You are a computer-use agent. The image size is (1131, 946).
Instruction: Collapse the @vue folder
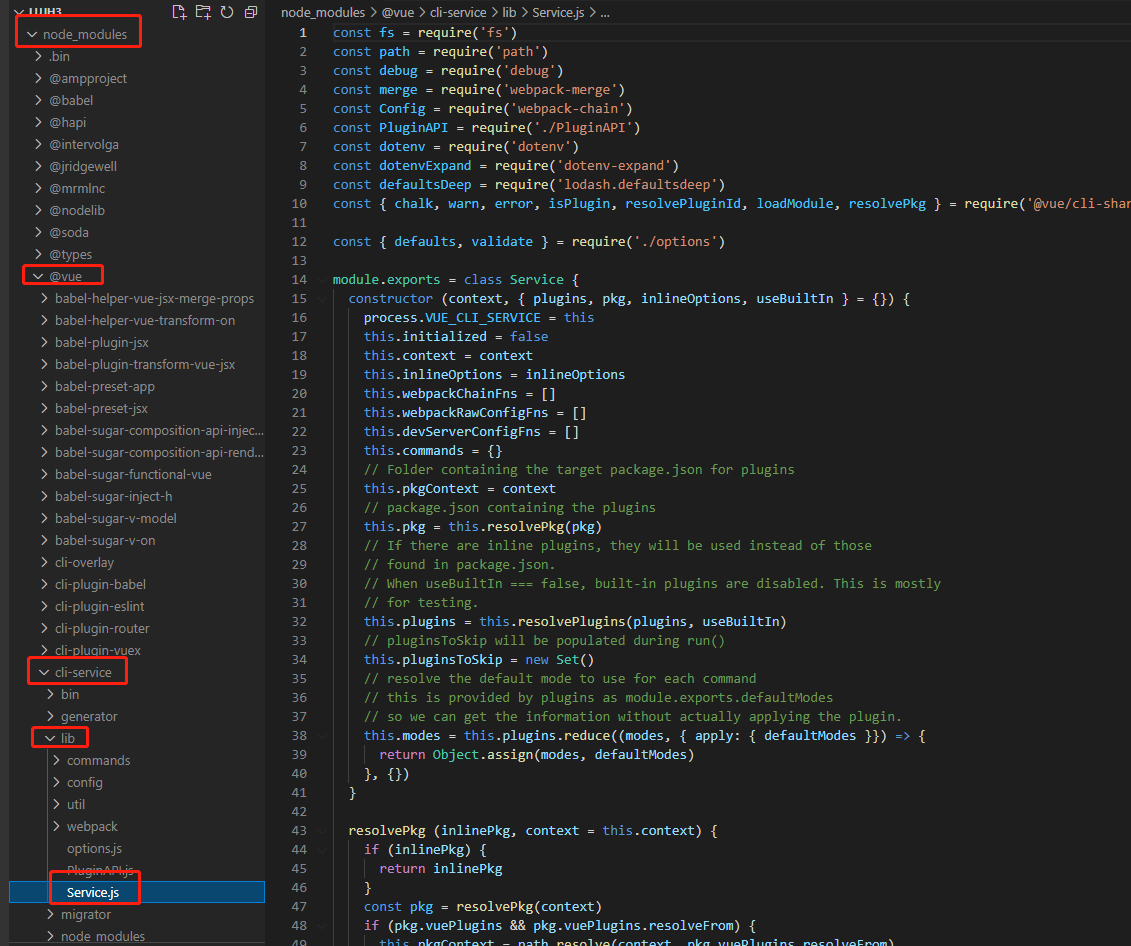click(39, 276)
